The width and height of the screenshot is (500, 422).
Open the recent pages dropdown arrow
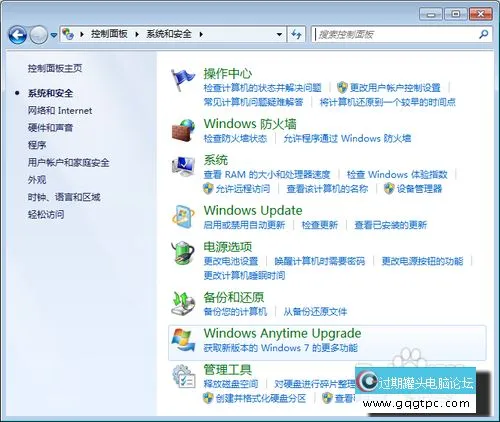tap(54, 35)
